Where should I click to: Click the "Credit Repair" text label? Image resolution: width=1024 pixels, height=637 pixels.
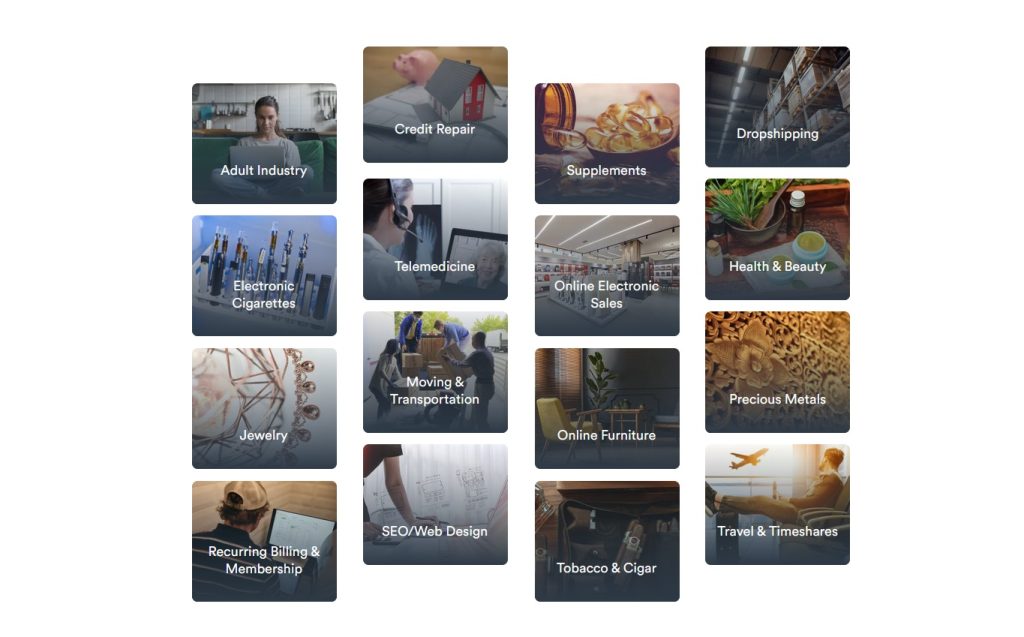coord(434,129)
